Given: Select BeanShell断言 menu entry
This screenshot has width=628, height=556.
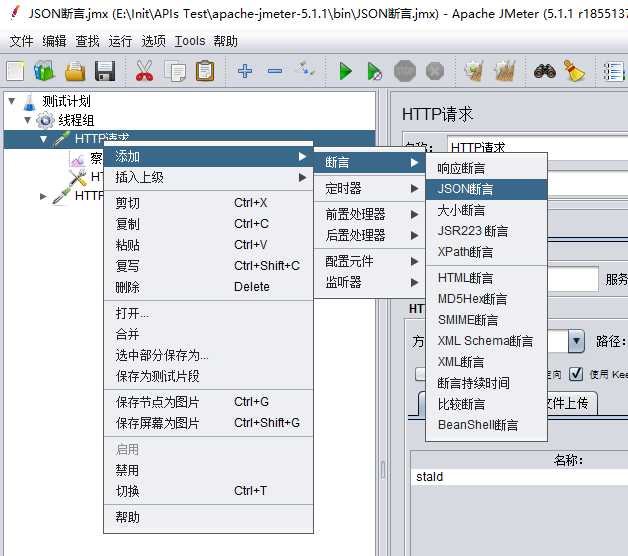Looking at the screenshot, I should coord(486,425).
